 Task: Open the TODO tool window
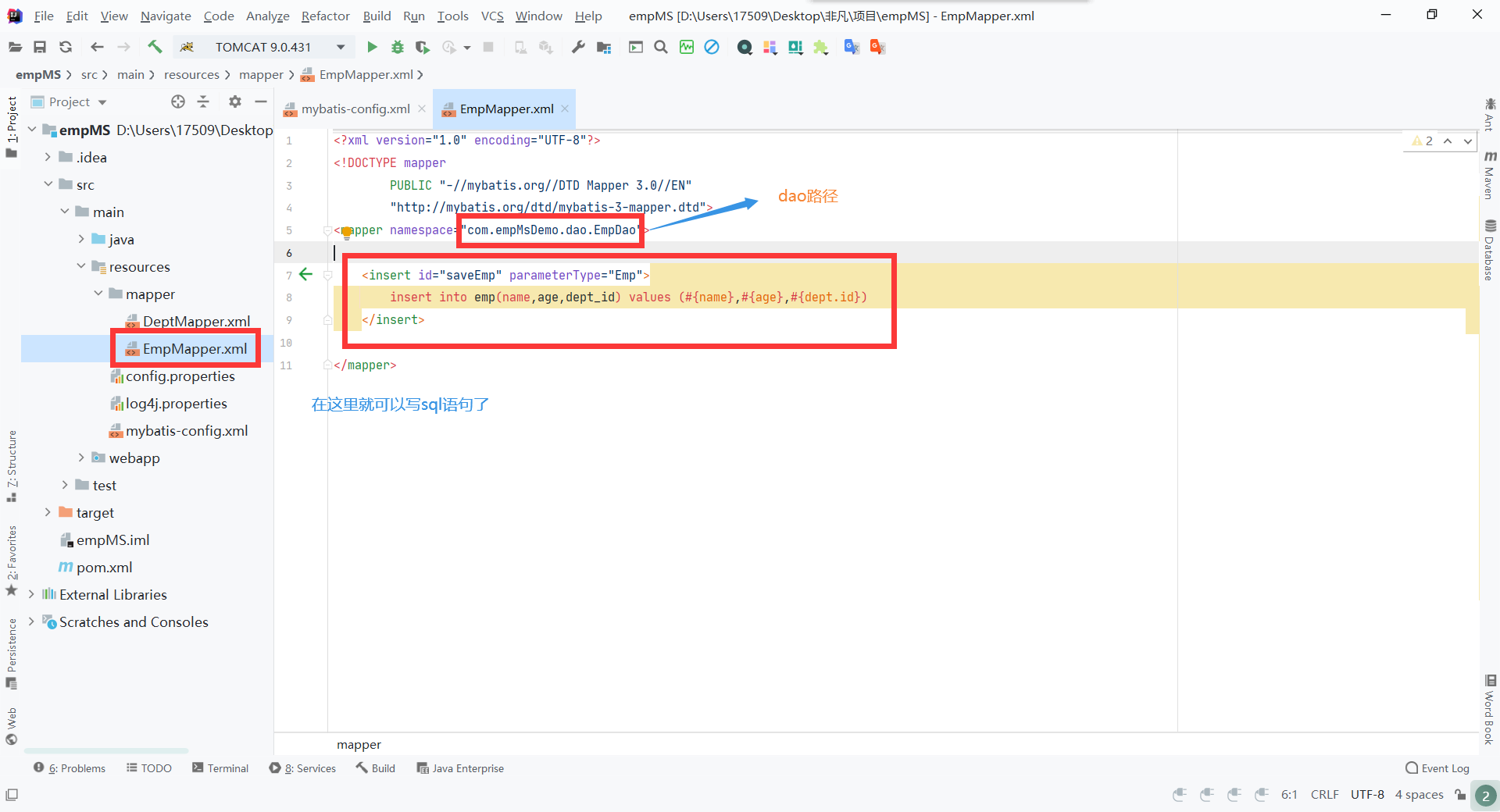tap(149, 768)
